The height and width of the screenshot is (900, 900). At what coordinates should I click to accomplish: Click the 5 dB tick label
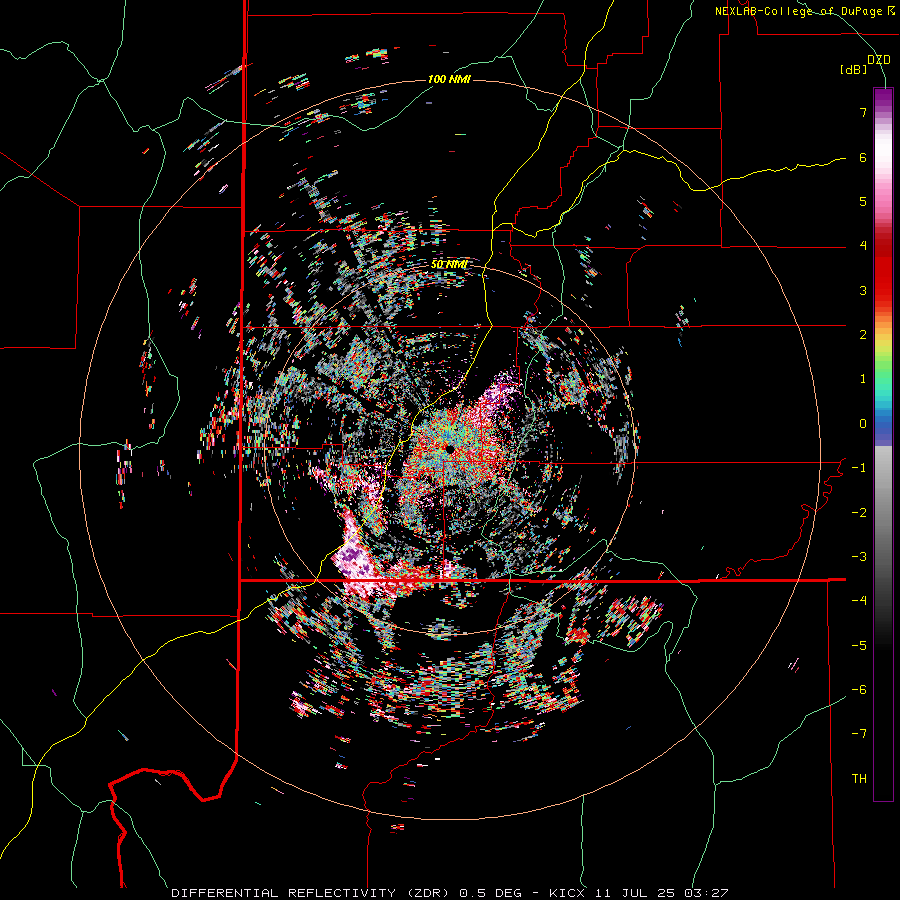point(863,201)
